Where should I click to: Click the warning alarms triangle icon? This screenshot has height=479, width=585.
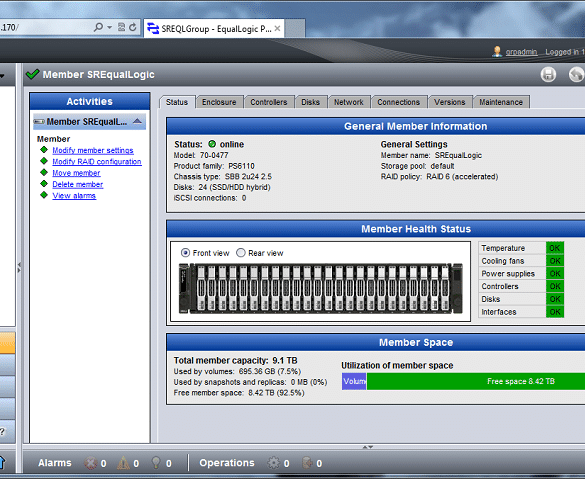click(x=123, y=463)
